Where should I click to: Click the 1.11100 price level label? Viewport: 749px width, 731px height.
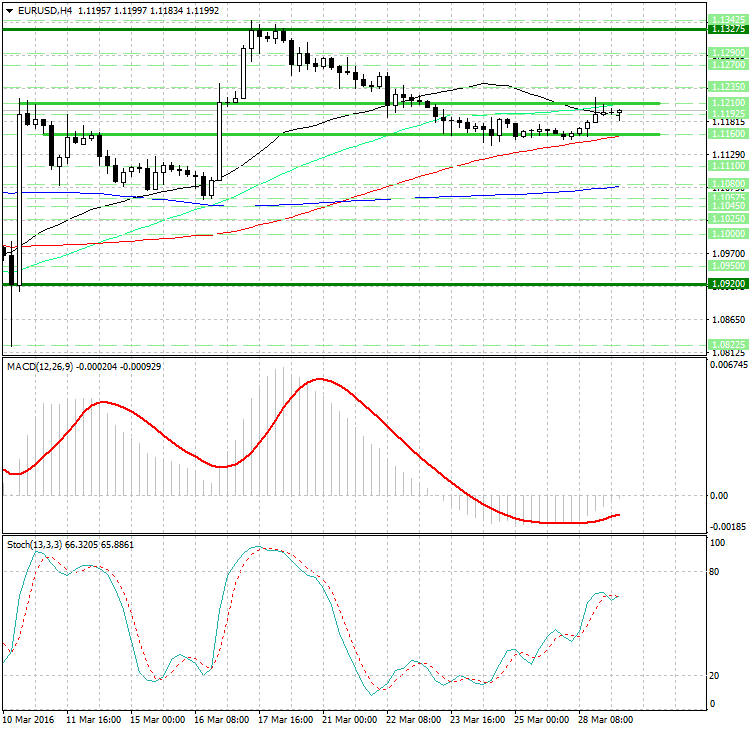click(728, 166)
